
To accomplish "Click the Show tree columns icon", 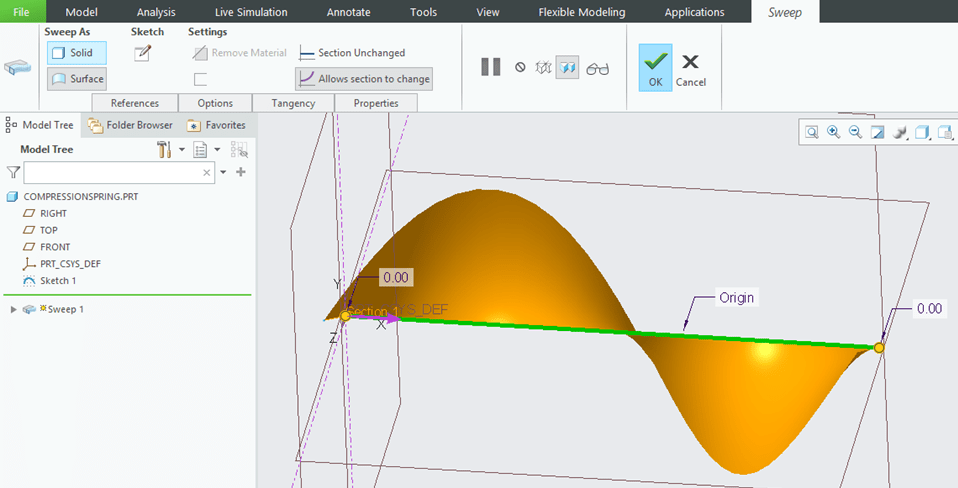I will [239, 149].
